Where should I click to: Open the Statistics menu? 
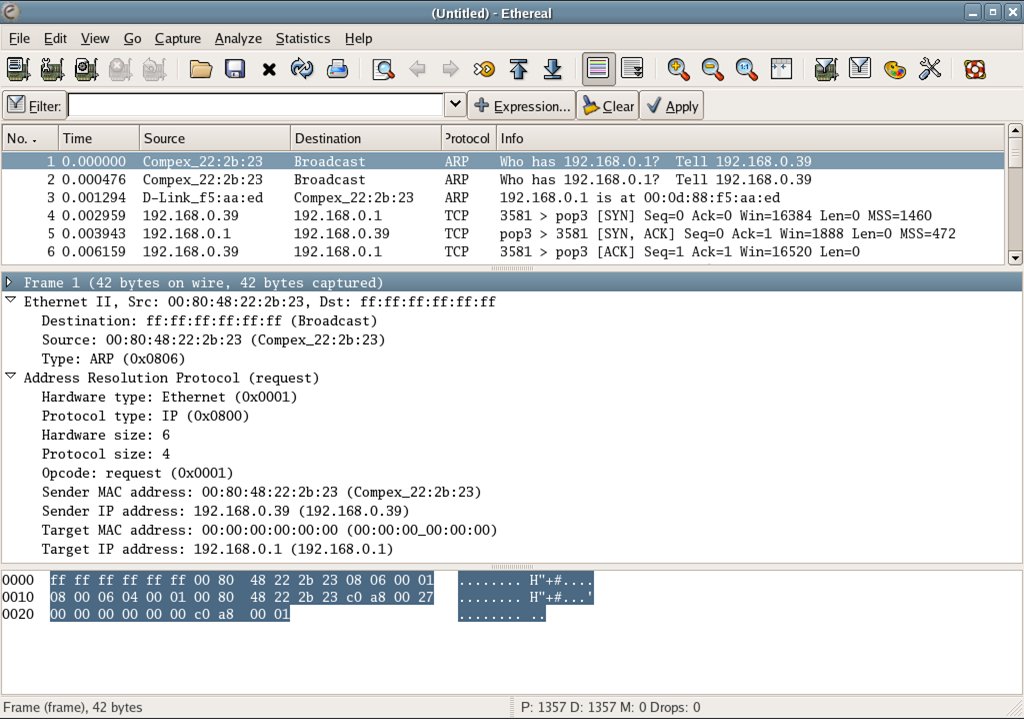click(302, 39)
